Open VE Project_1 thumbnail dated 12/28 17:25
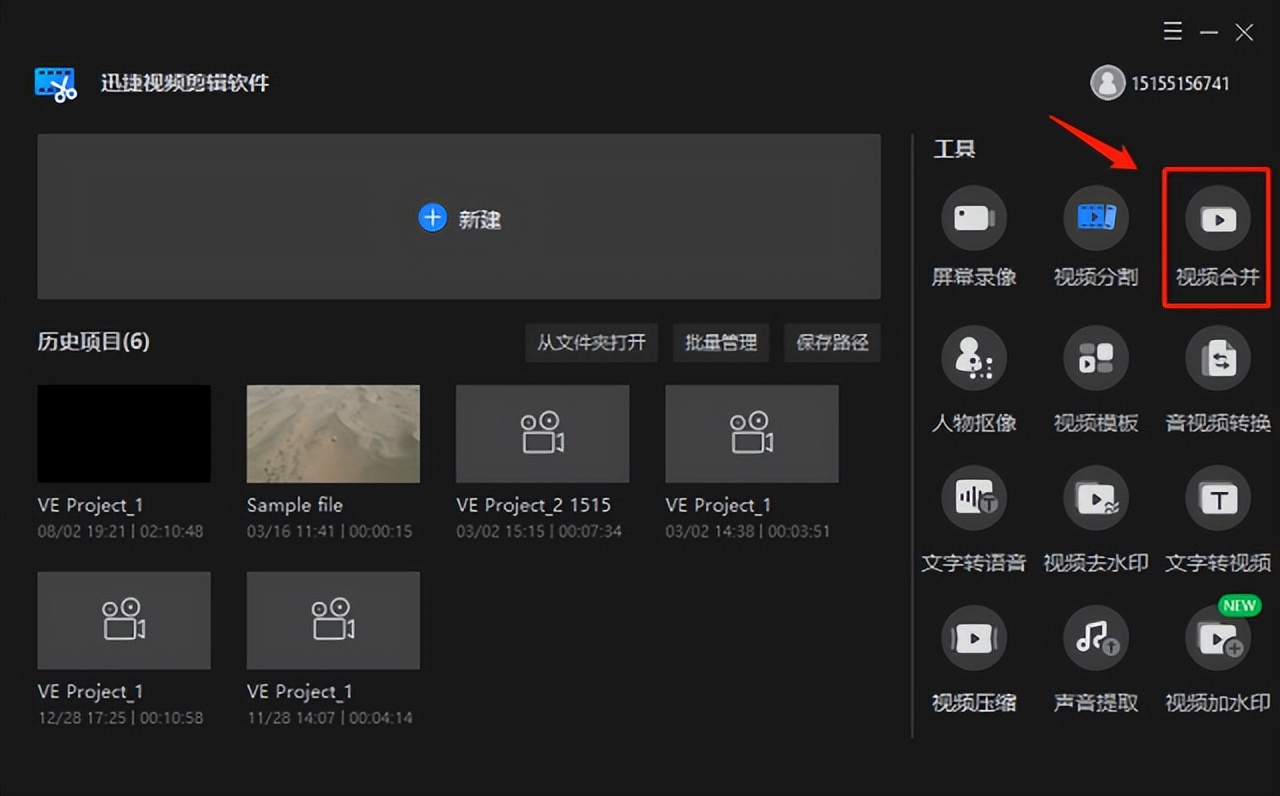Screen dimensions: 1280x796 pyautogui.click(x=124, y=621)
